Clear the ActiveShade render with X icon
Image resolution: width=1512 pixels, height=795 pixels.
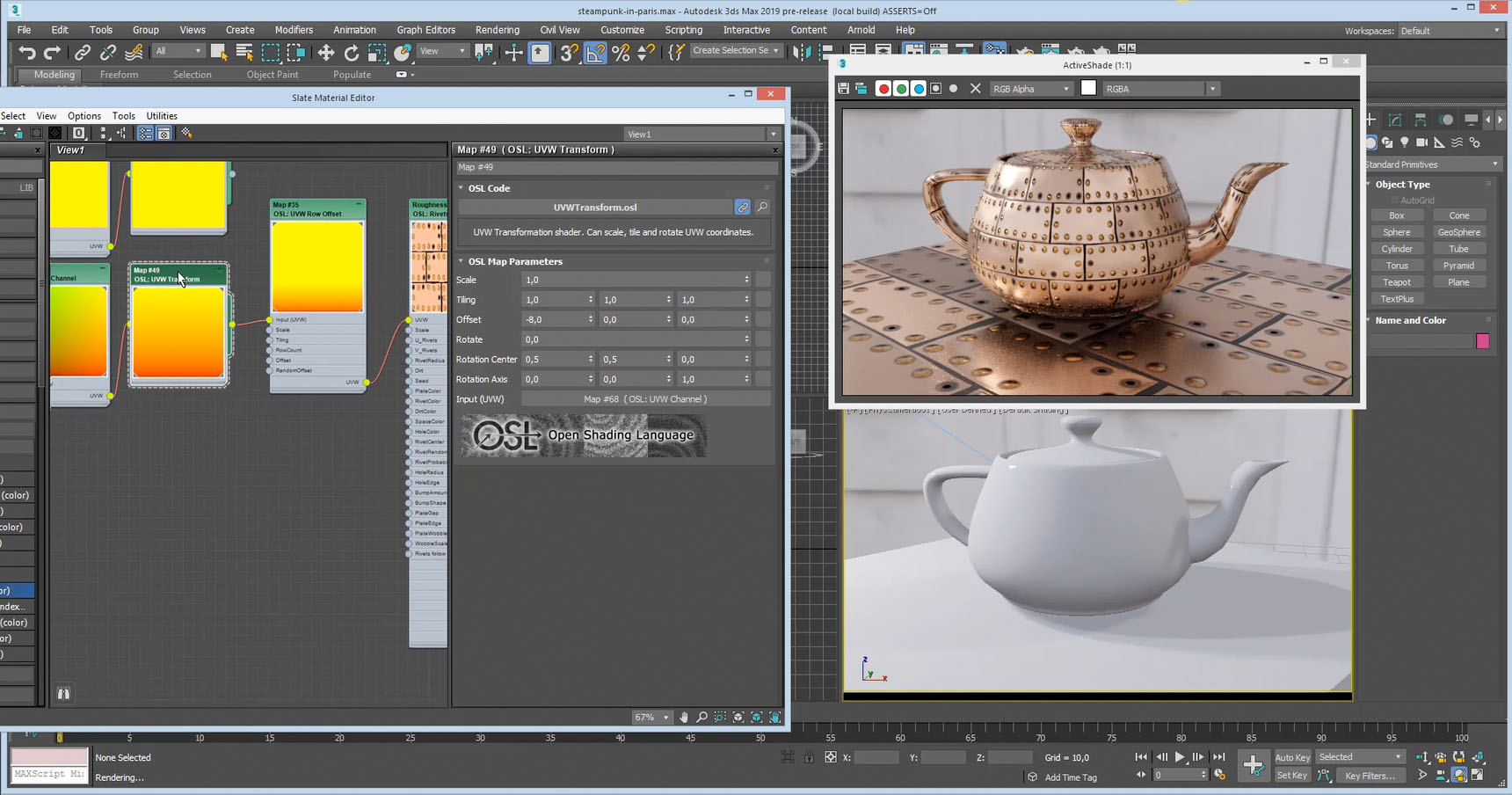975,89
